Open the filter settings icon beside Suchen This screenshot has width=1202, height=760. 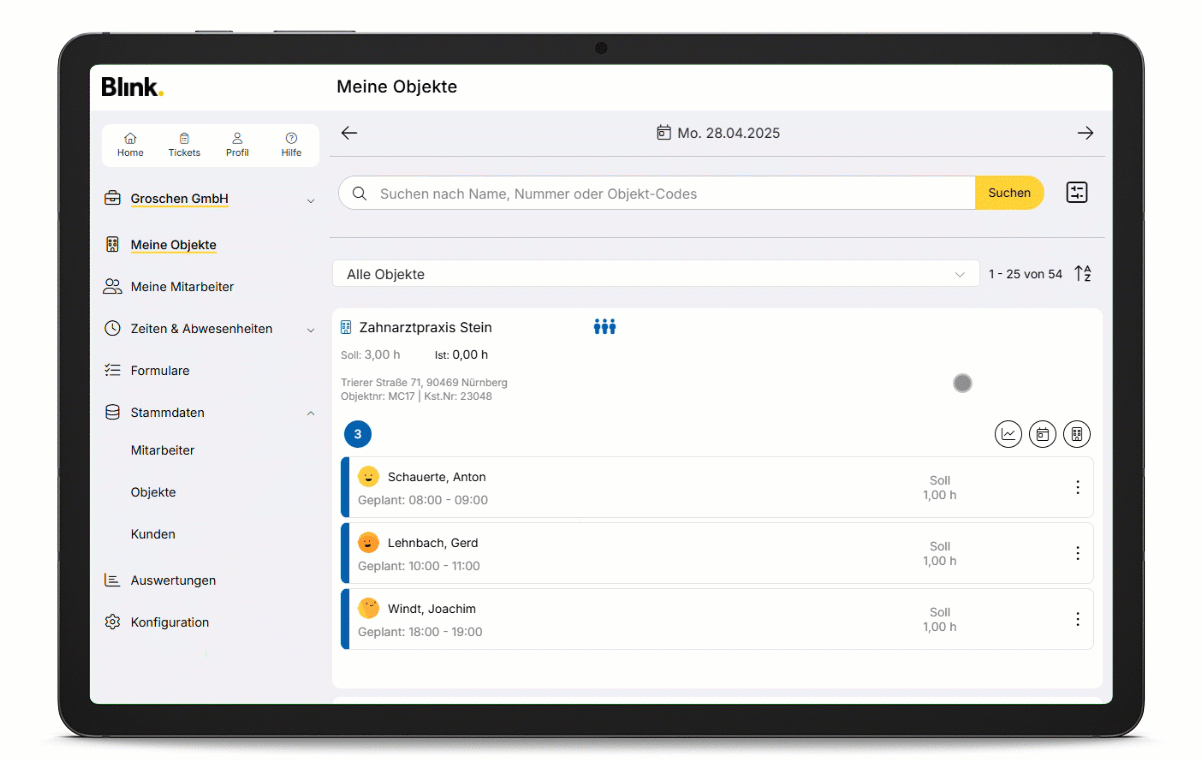point(1076,193)
